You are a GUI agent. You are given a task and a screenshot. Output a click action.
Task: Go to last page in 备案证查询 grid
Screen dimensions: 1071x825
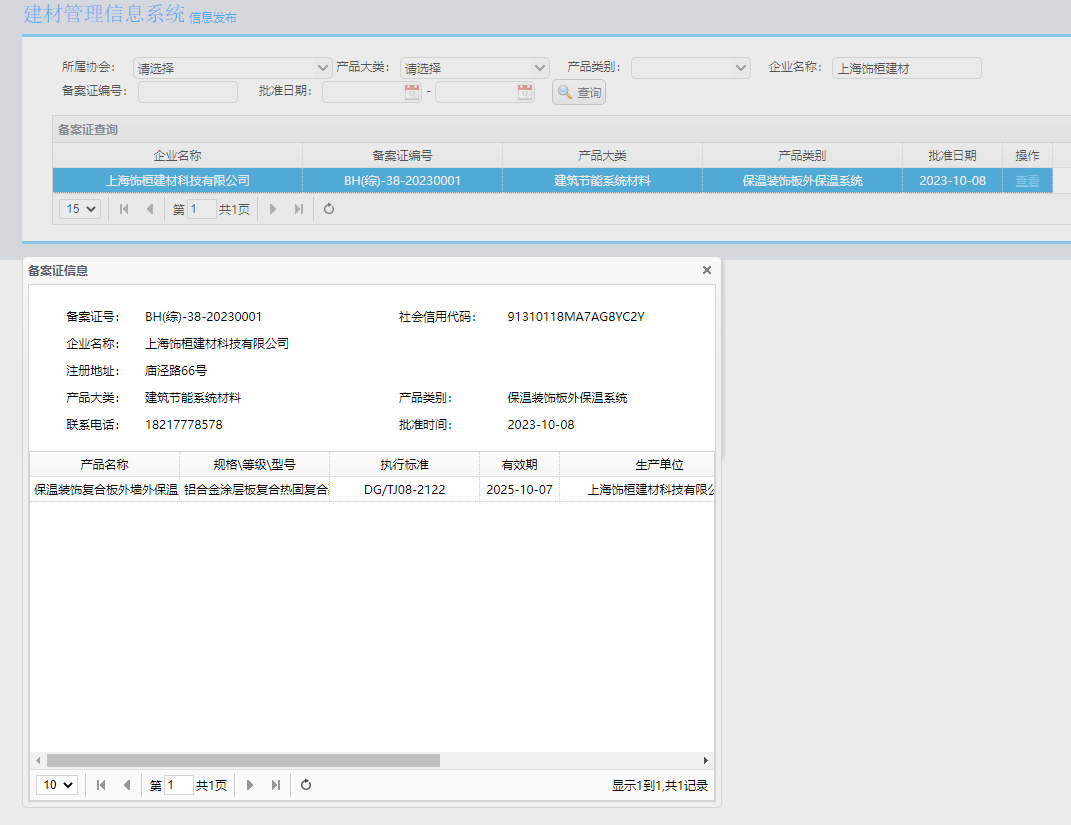tap(298, 209)
